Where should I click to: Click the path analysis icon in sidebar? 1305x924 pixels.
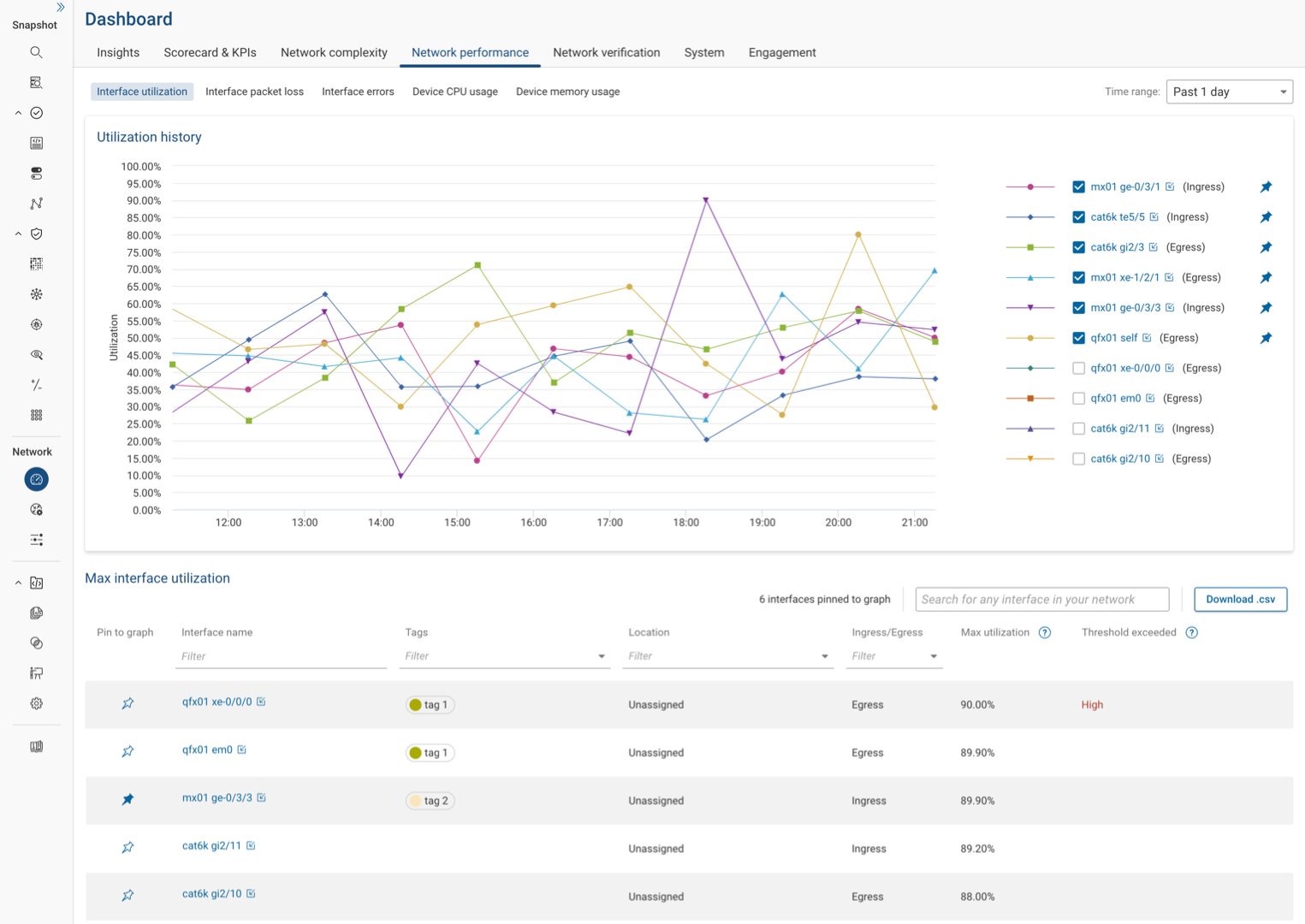[36, 203]
